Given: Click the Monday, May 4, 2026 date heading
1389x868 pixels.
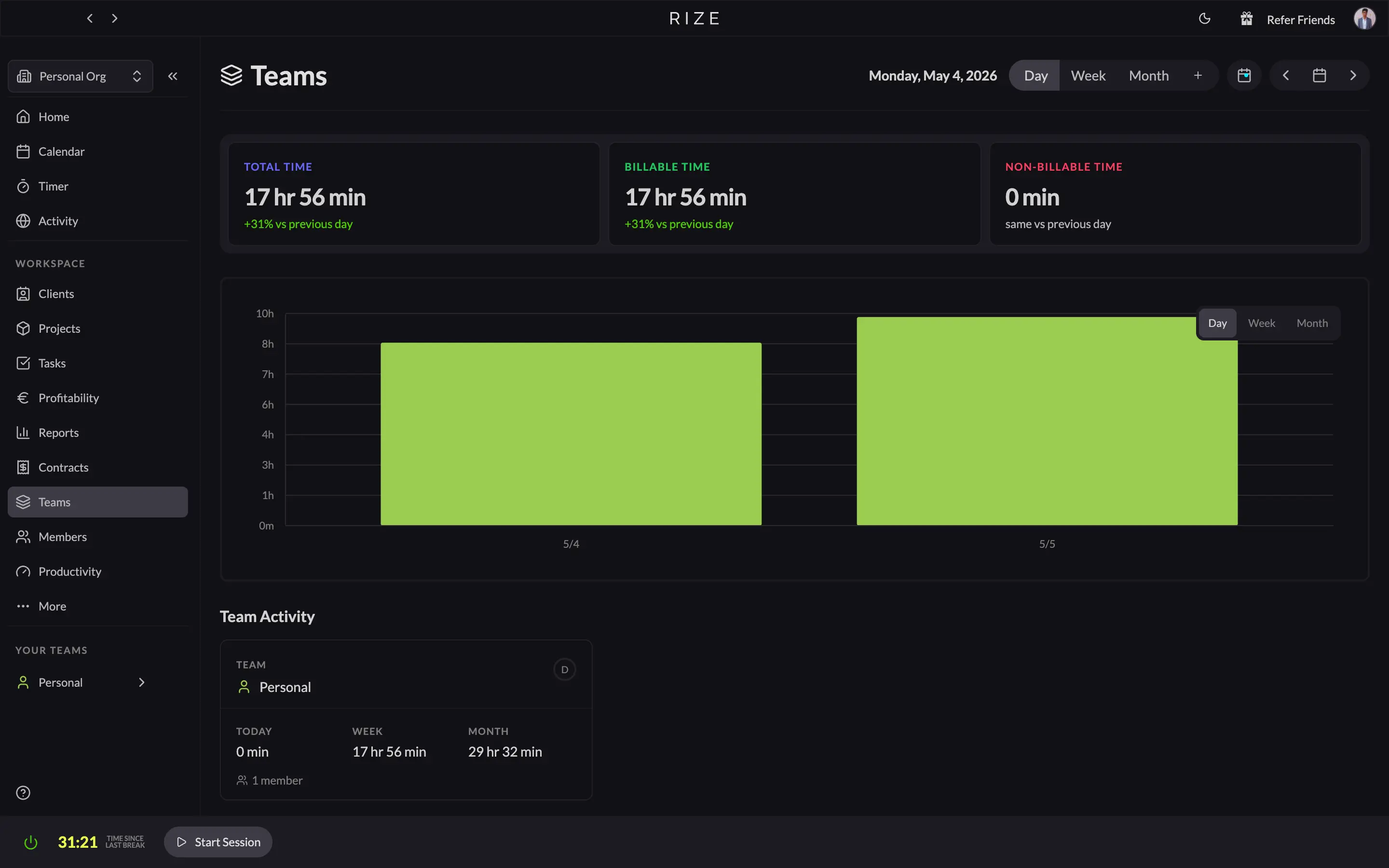Looking at the screenshot, I should [x=933, y=76].
